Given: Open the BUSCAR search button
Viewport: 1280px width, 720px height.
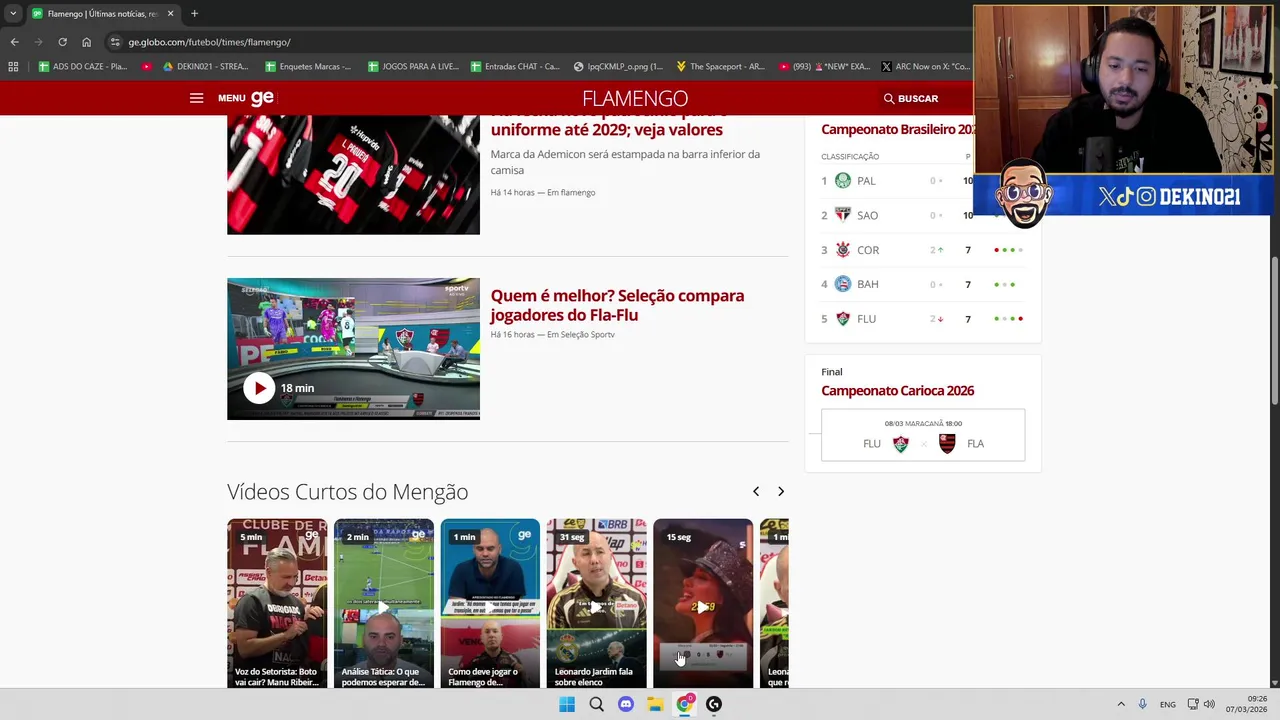Looking at the screenshot, I should pos(911,98).
